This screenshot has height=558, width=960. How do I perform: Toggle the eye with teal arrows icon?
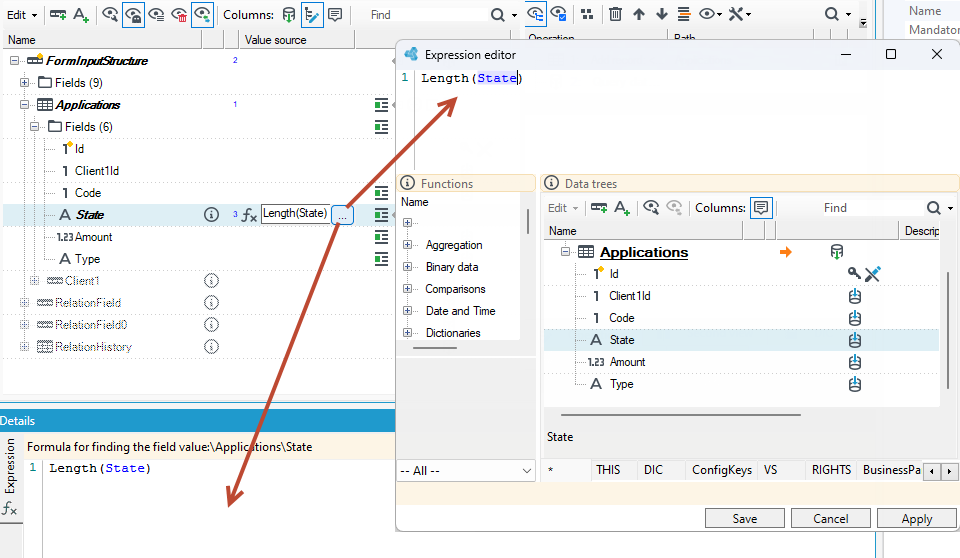click(202, 15)
